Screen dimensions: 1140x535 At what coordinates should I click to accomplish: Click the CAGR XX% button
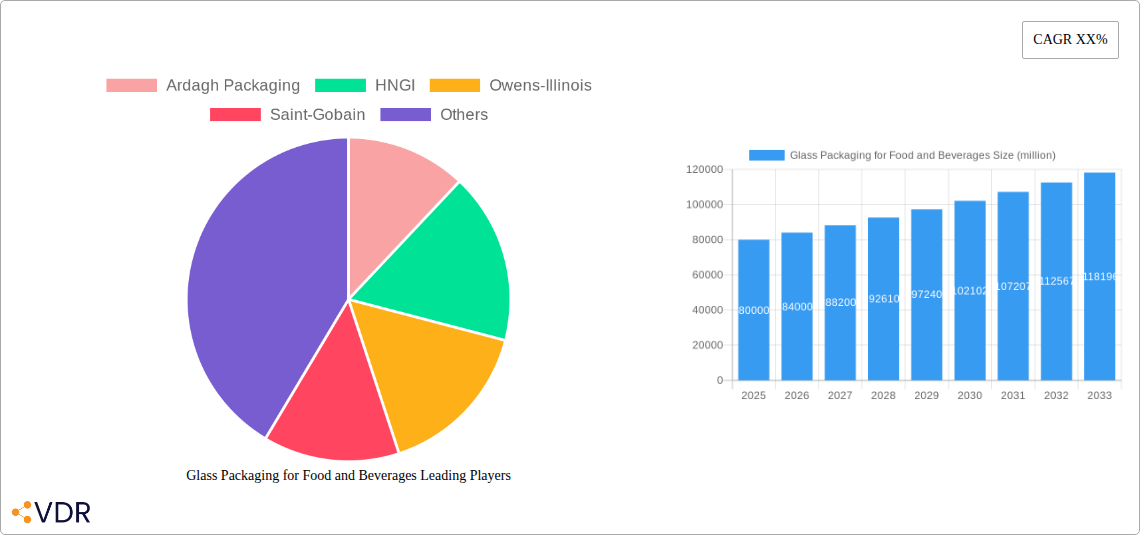click(1069, 40)
